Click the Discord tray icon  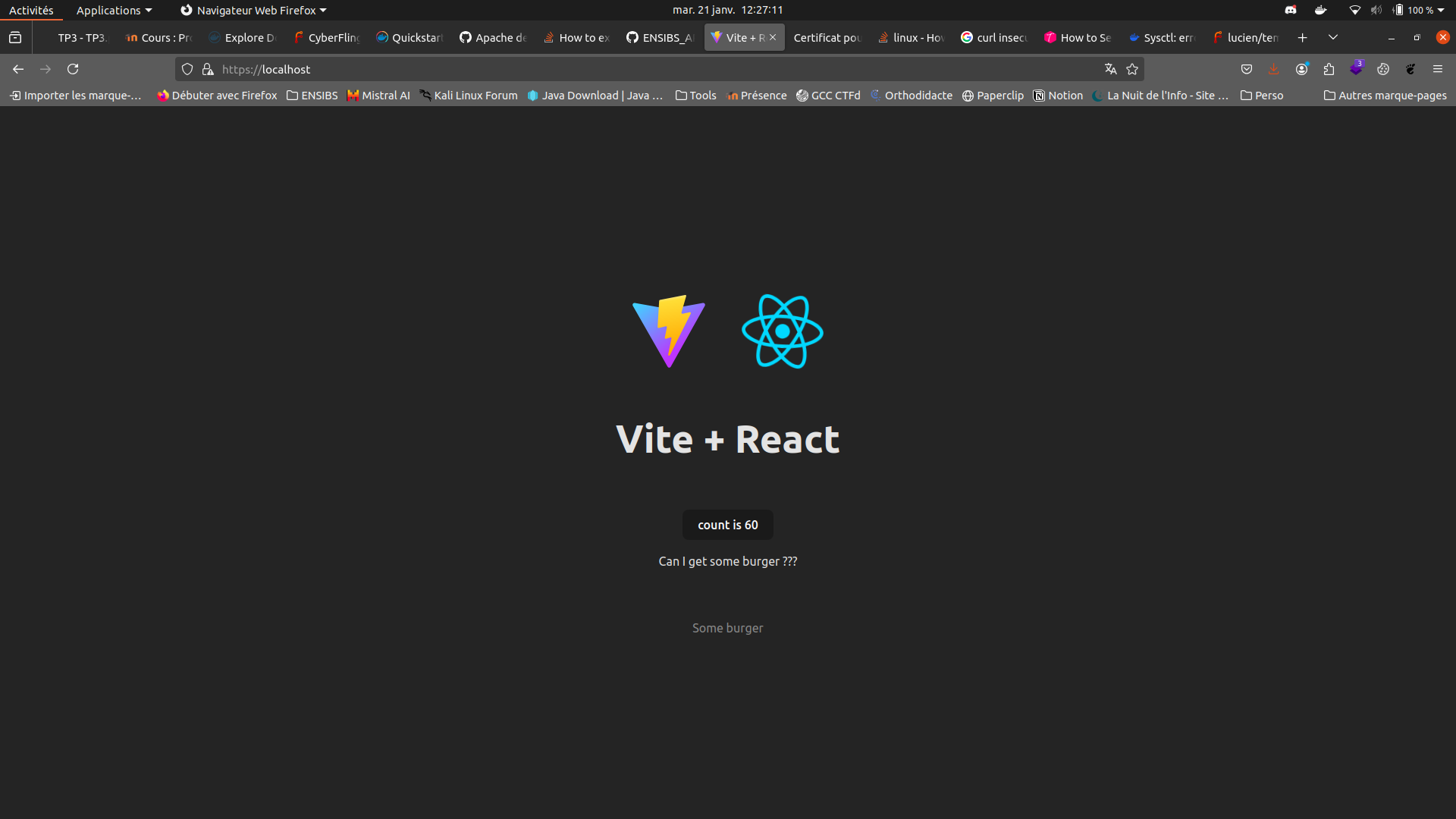[1291, 10]
